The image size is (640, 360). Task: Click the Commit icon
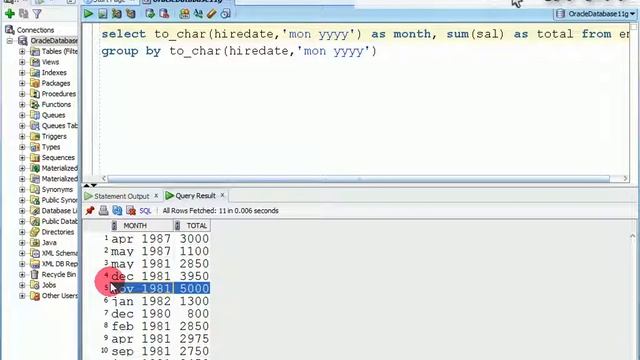(150, 14)
